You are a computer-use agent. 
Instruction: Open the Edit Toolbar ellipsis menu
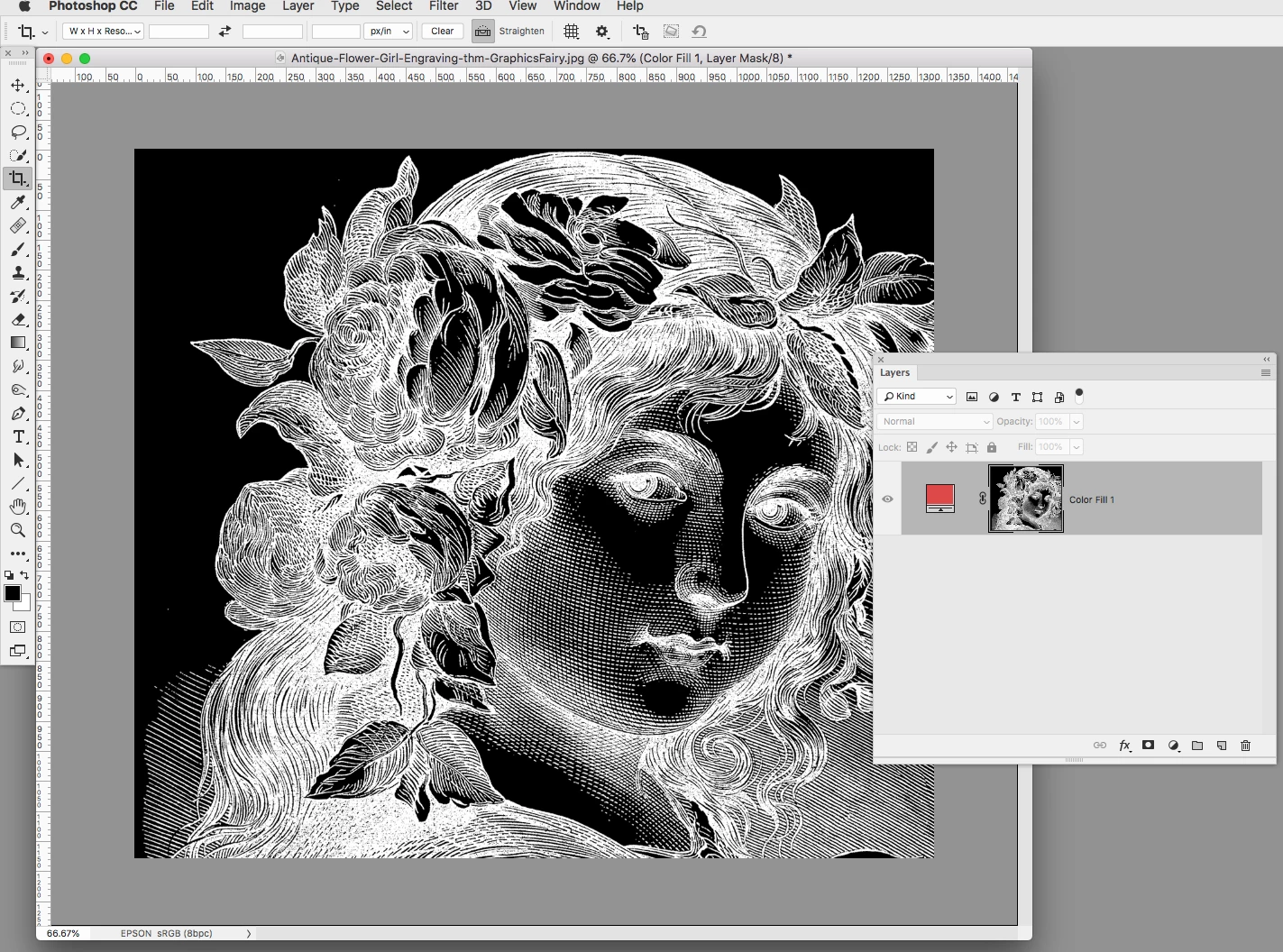pos(18,554)
